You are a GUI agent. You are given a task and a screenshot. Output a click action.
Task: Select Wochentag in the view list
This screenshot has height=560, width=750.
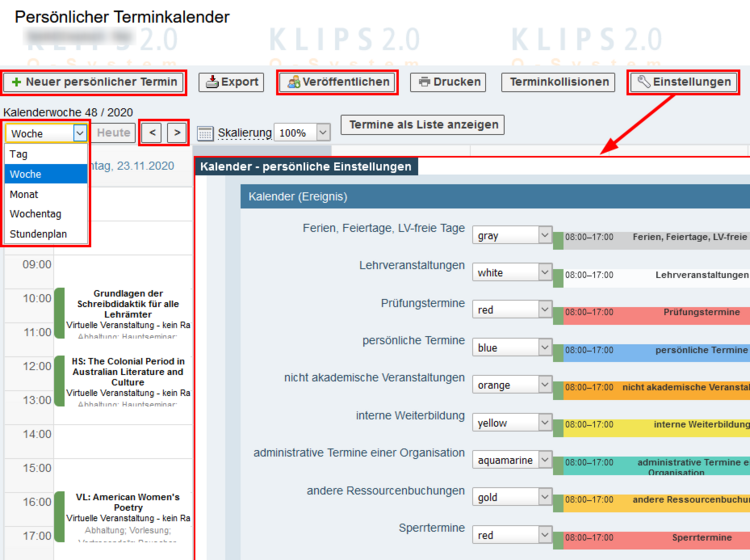[x=46, y=214]
